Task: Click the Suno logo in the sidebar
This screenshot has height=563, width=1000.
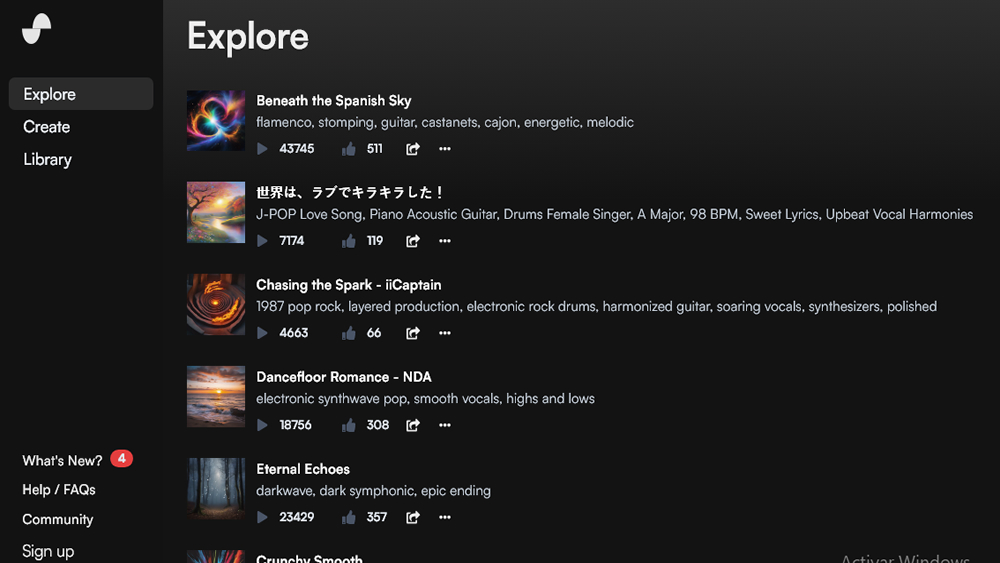Action: click(37, 29)
